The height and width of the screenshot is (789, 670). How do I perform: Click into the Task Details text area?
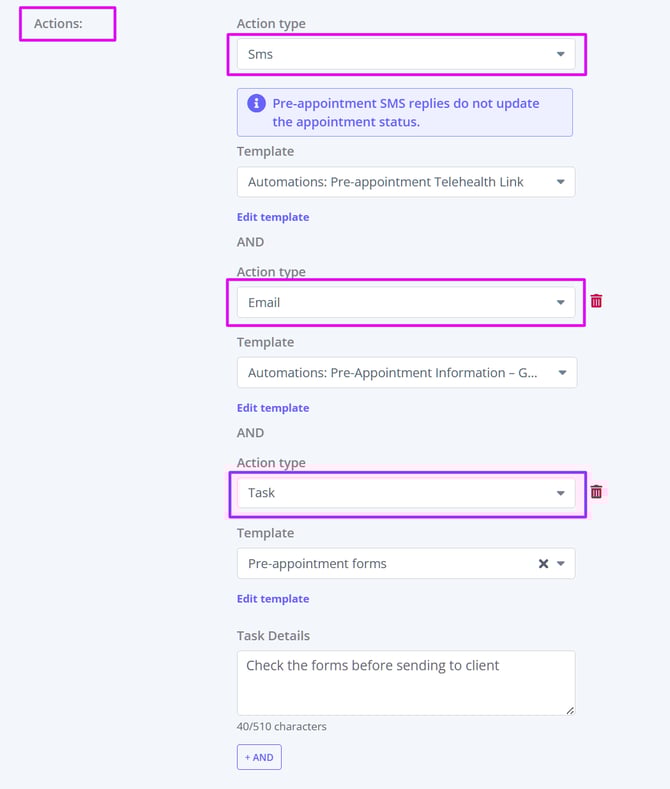coord(406,685)
